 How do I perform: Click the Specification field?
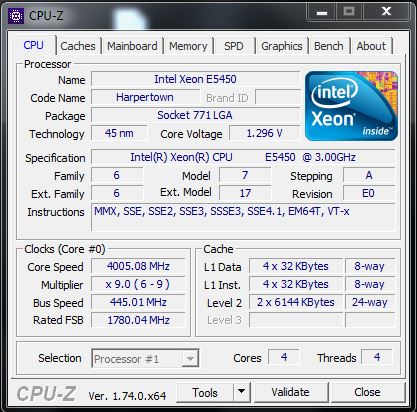pyautogui.click(x=243, y=157)
